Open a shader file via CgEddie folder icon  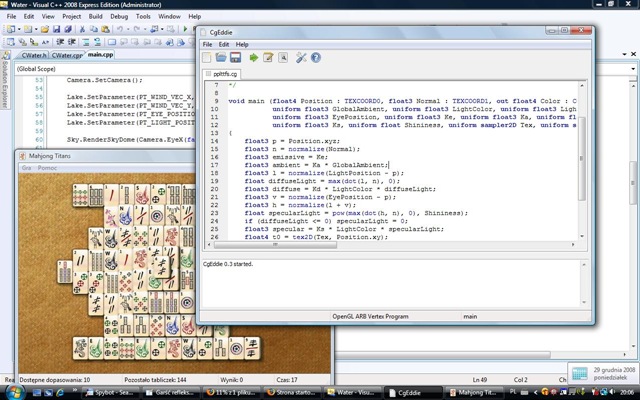[x=221, y=58]
